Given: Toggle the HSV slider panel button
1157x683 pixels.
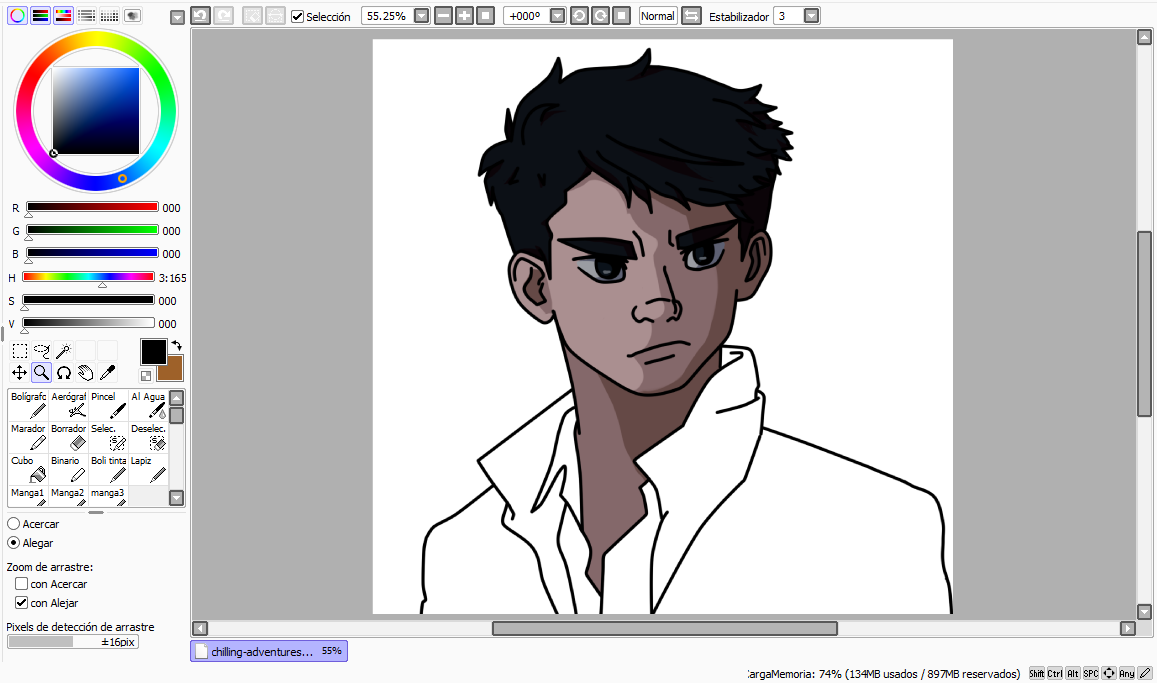Looking at the screenshot, I should [x=63, y=15].
